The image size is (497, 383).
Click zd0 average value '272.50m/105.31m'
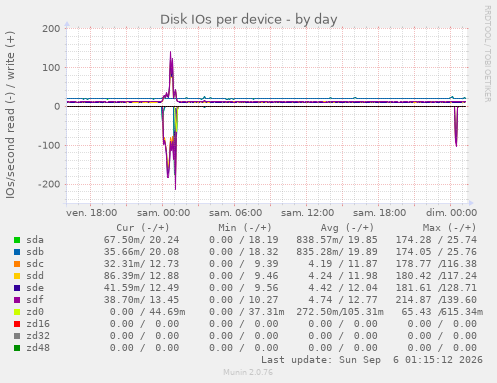(340, 312)
